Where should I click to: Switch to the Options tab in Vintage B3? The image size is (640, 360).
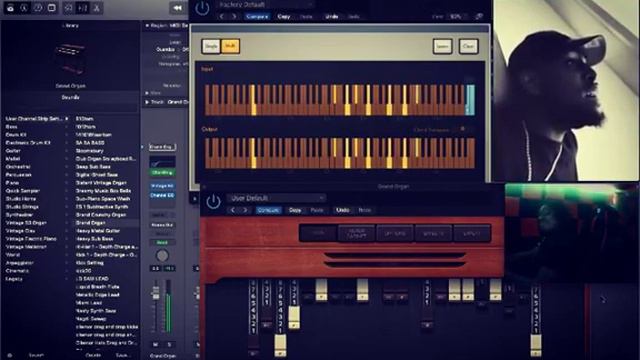pyautogui.click(x=395, y=233)
